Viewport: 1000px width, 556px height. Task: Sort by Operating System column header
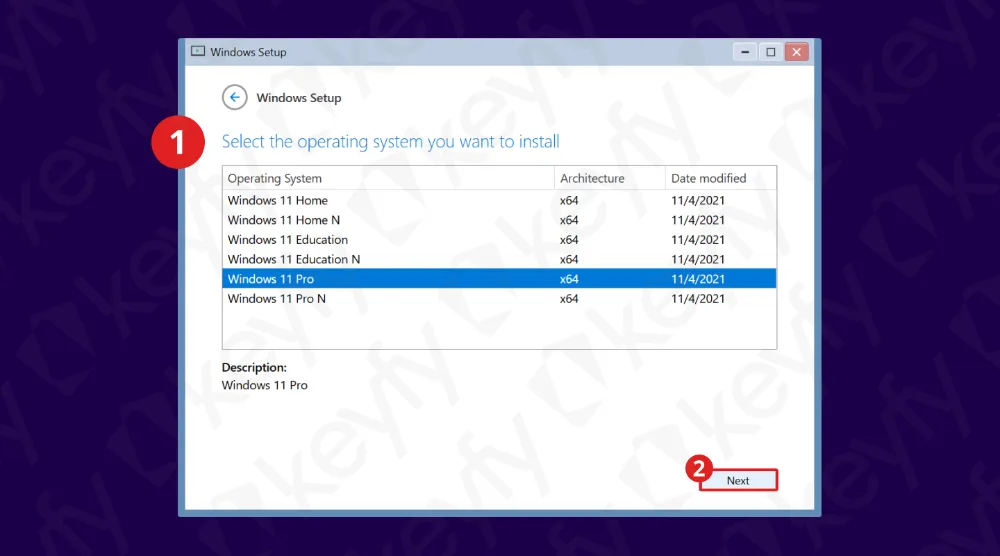(388, 179)
